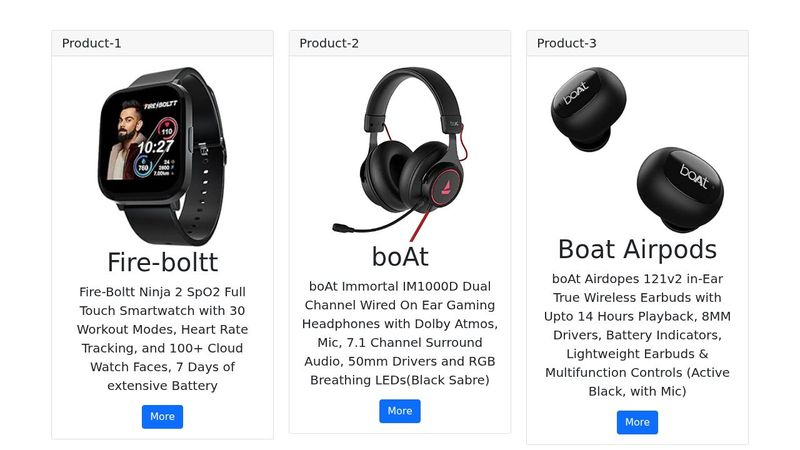Screen dimensions: 800x450
Task: Select the Product-2 card header
Action: (x=399, y=43)
